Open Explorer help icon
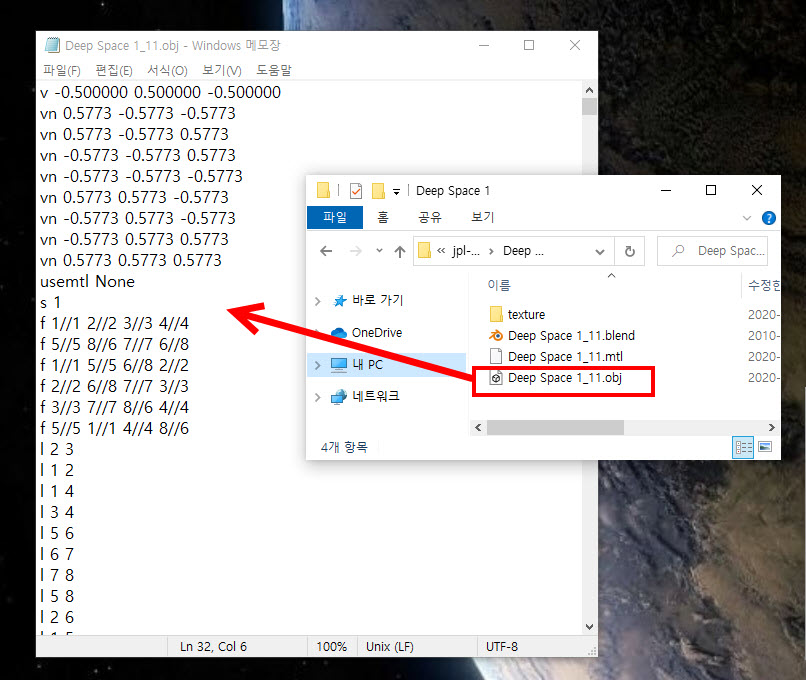 (768, 218)
